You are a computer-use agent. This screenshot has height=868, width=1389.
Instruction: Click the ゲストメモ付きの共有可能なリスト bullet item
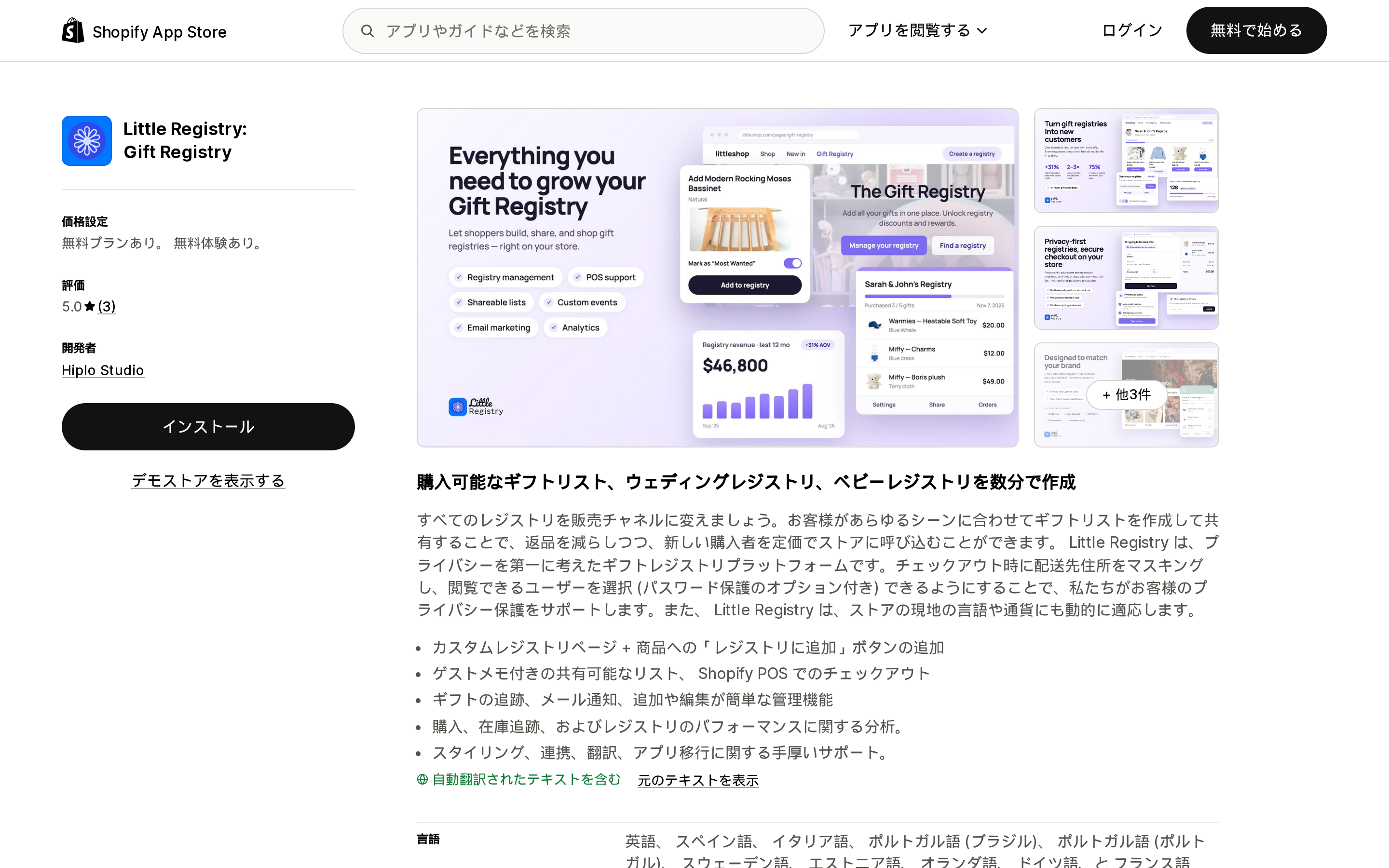click(681, 673)
